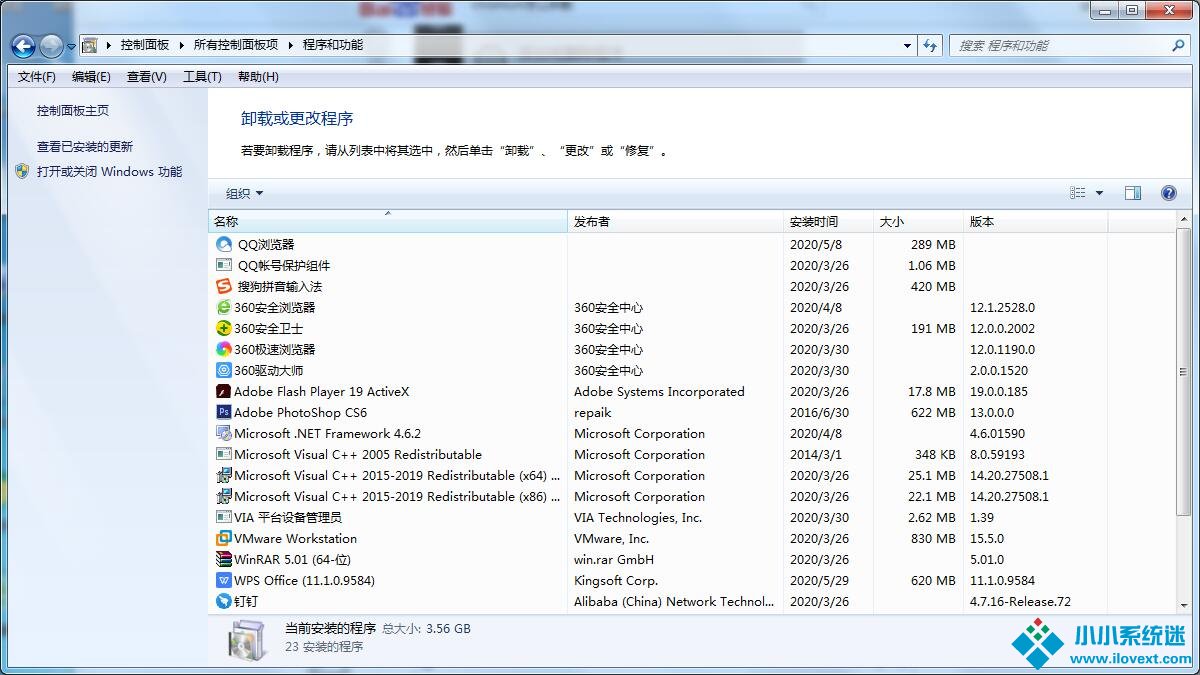Sort the list by 安装时间 column
Screen dimensions: 1200x675
click(x=829, y=222)
